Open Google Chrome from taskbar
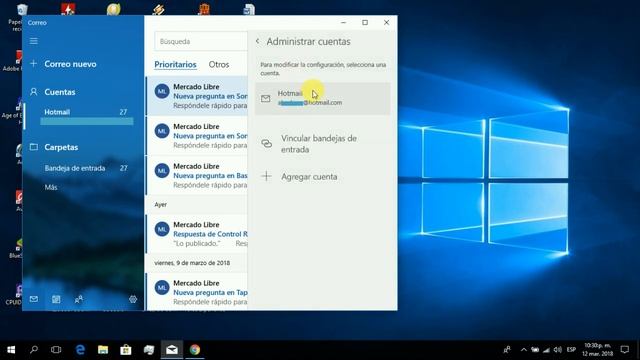This screenshot has height=360, width=640. 195,350
